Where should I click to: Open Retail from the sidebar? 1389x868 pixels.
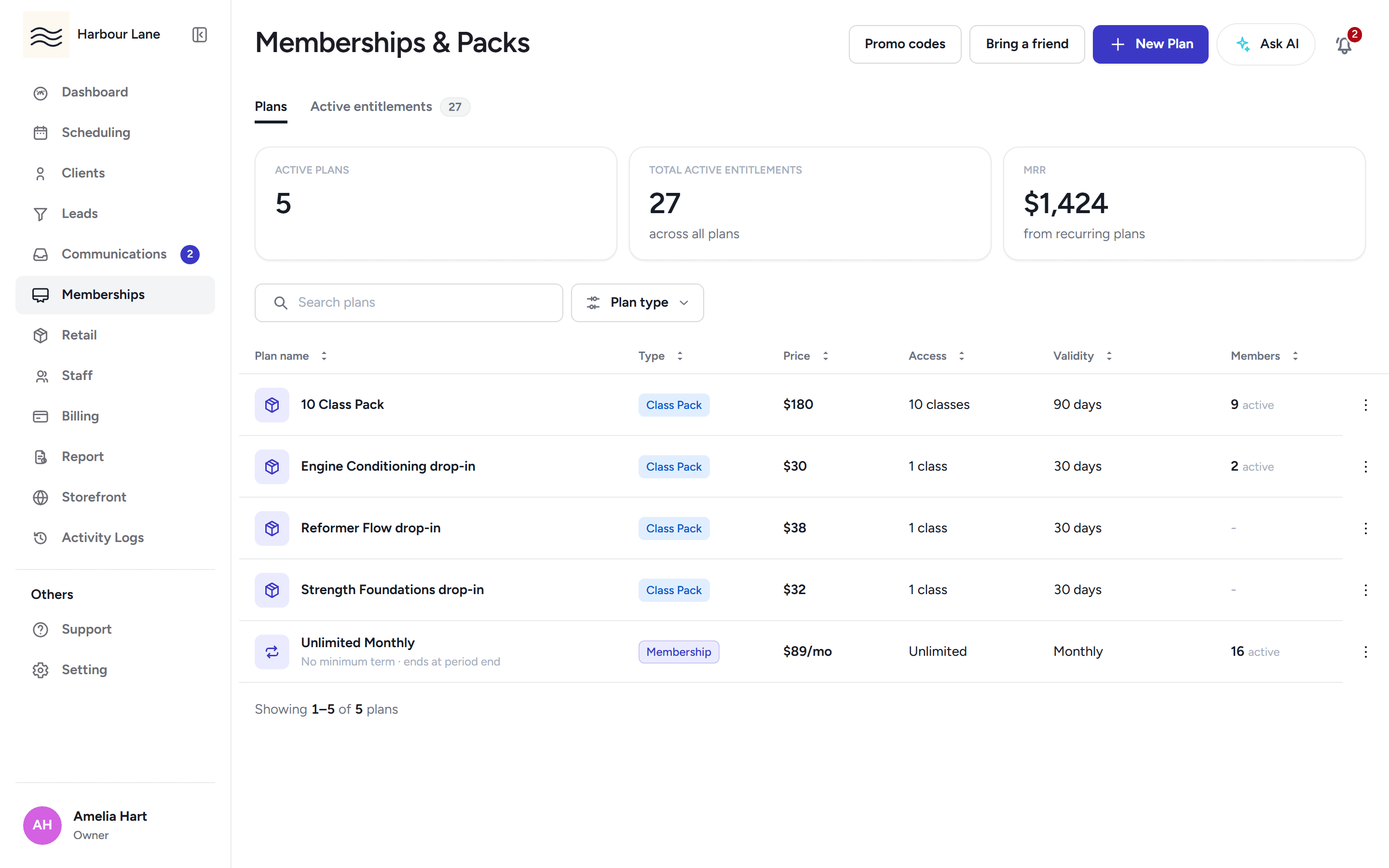coord(115,335)
